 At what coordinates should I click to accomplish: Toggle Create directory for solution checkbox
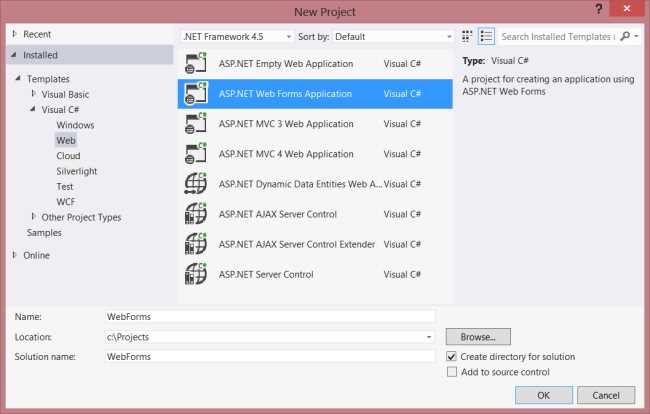point(451,356)
